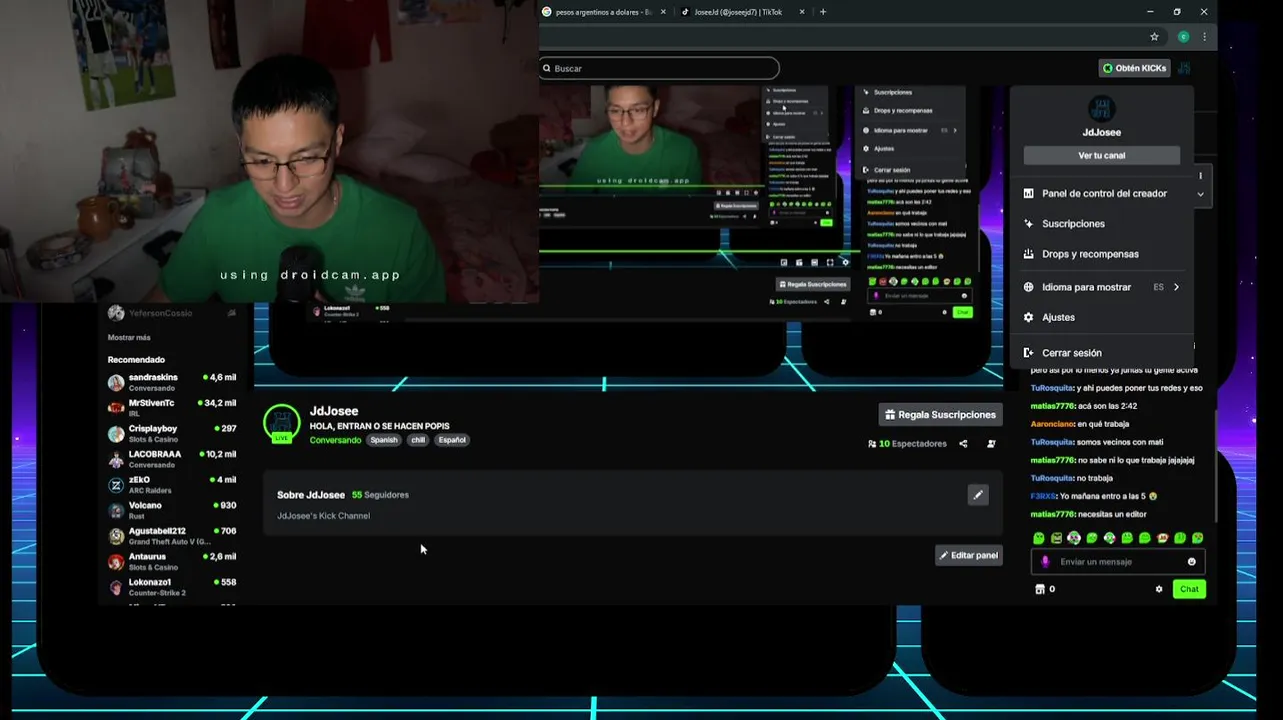Open LACOBRAAA recommended channel
This screenshot has height=720, width=1283.
pyautogui.click(x=172, y=459)
